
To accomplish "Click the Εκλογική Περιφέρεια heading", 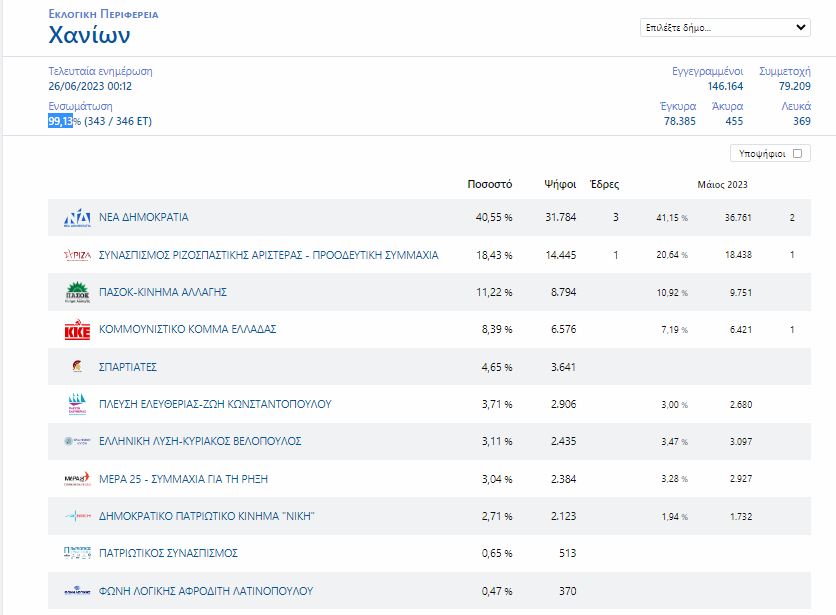I will 103,14.
